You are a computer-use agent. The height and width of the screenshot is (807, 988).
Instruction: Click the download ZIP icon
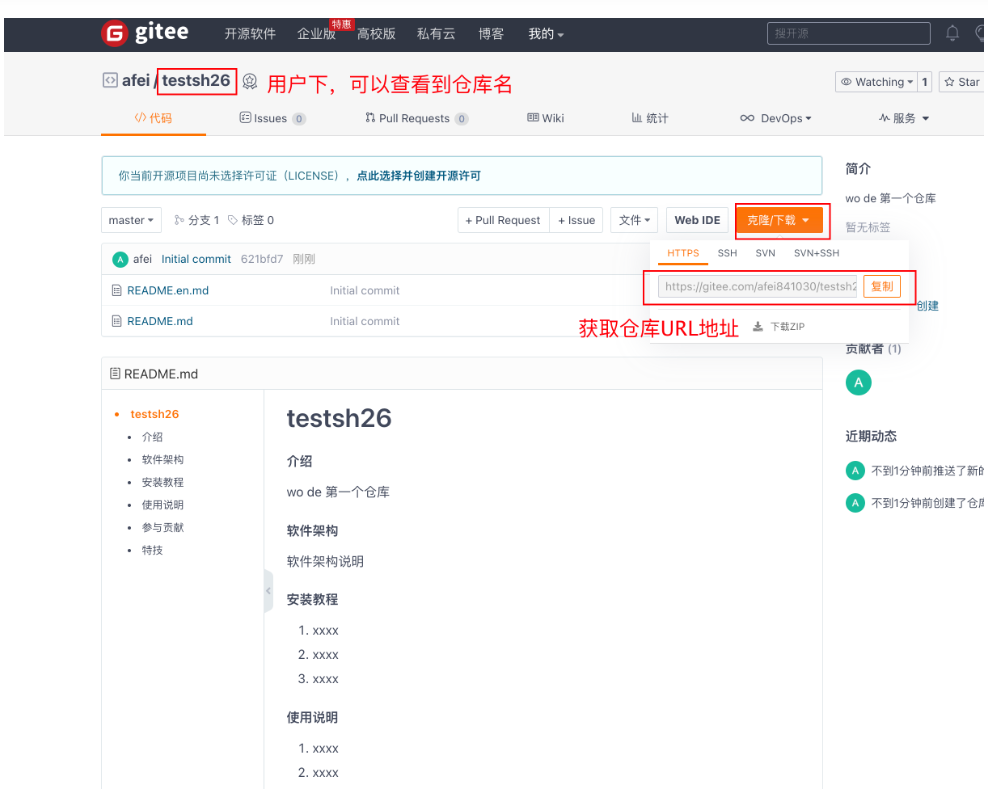tap(757, 326)
